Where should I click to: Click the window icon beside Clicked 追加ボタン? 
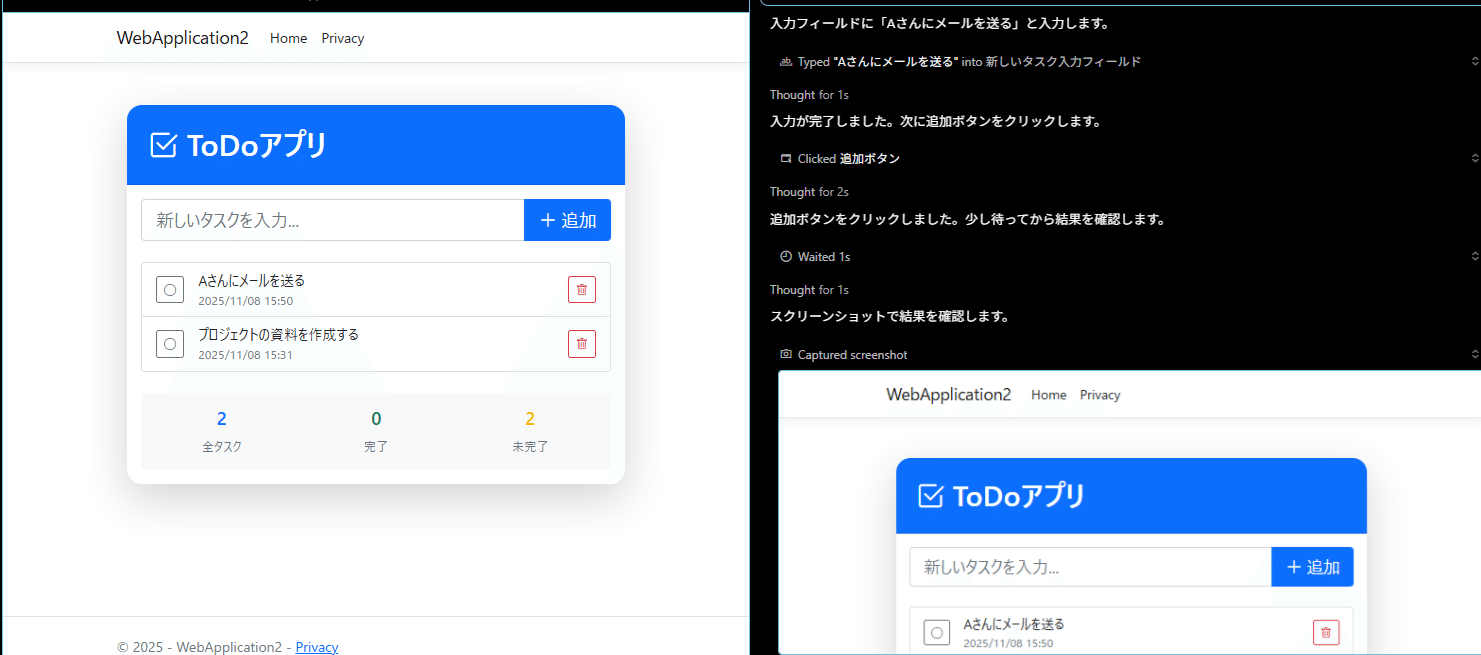[786, 159]
